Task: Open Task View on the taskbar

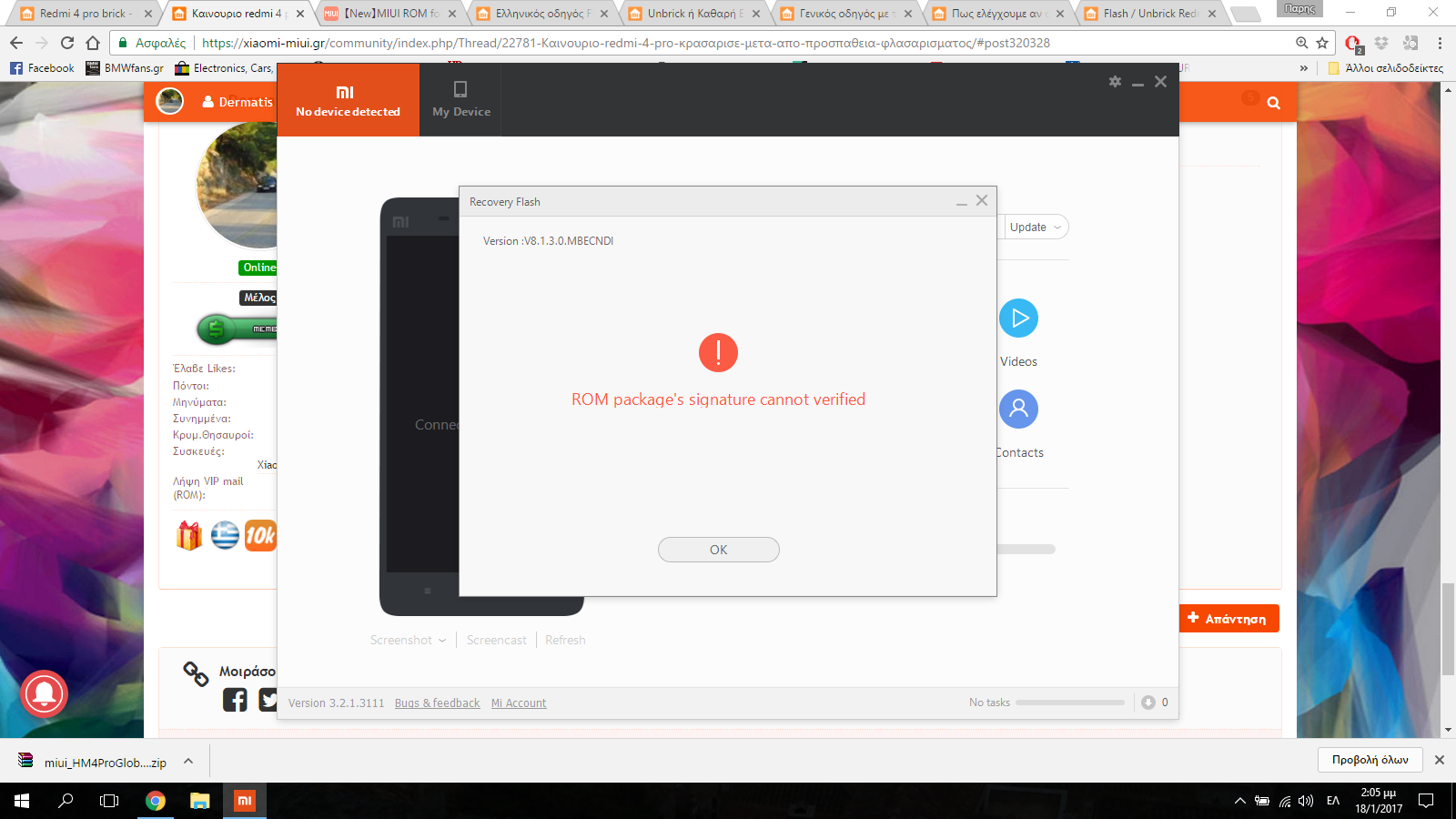Action: click(109, 801)
